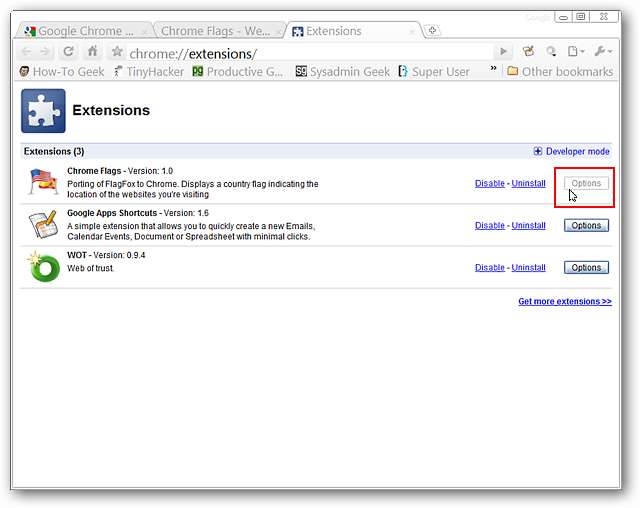The image size is (640, 508).
Task: Click the browser forward arrow
Action: 46,52
